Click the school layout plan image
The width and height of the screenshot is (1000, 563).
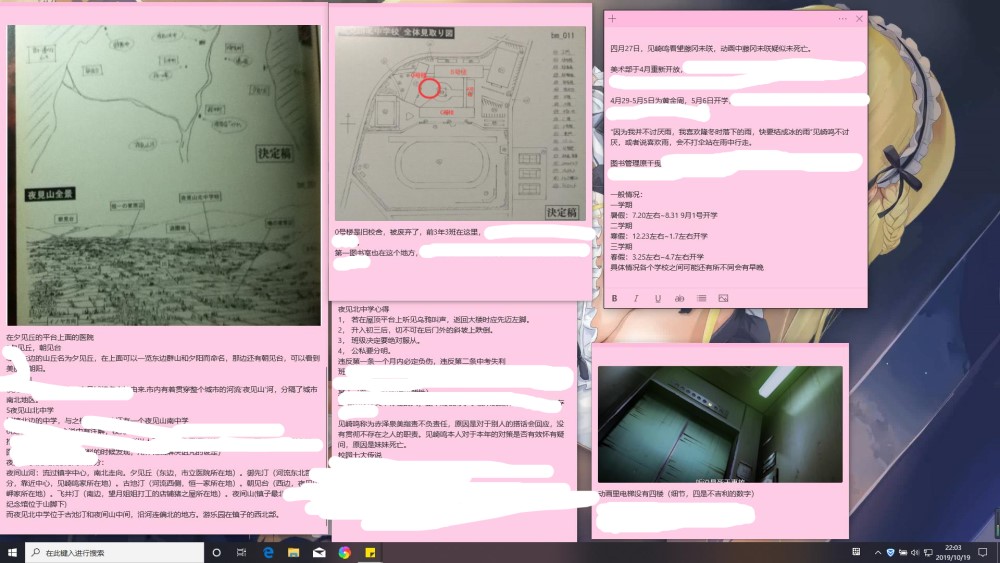460,124
